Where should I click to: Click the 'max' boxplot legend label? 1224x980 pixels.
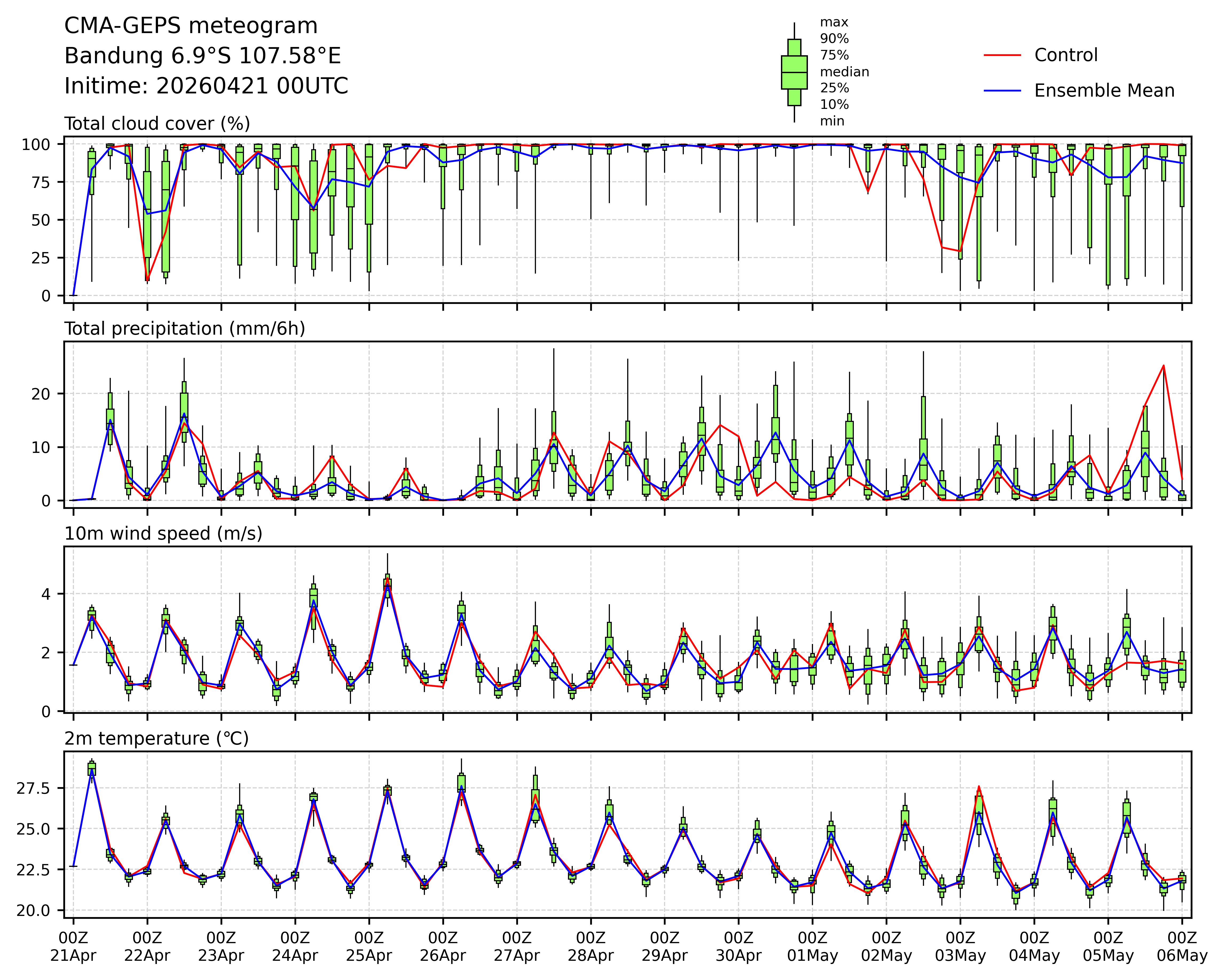[x=834, y=23]
